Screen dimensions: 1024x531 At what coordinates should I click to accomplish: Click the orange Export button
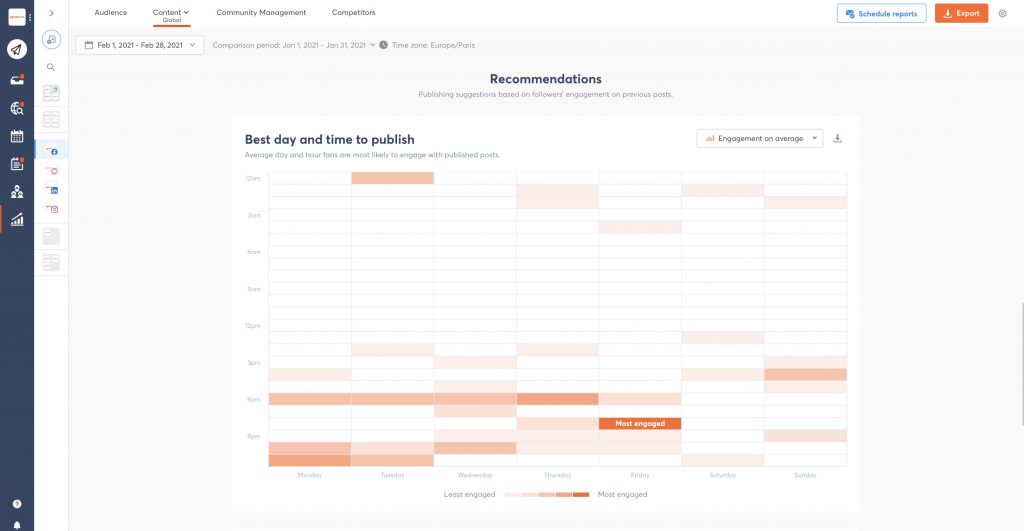tap(961, 13)
